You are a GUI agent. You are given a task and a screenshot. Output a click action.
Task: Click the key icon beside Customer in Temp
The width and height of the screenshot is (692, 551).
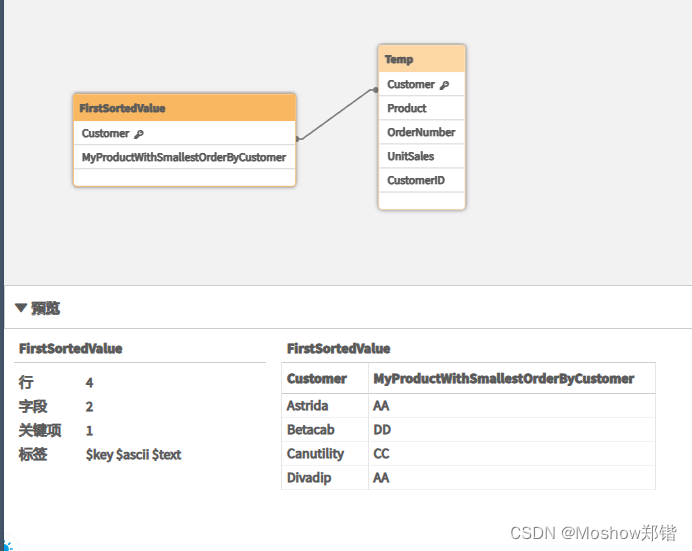(x=444, y=85)
